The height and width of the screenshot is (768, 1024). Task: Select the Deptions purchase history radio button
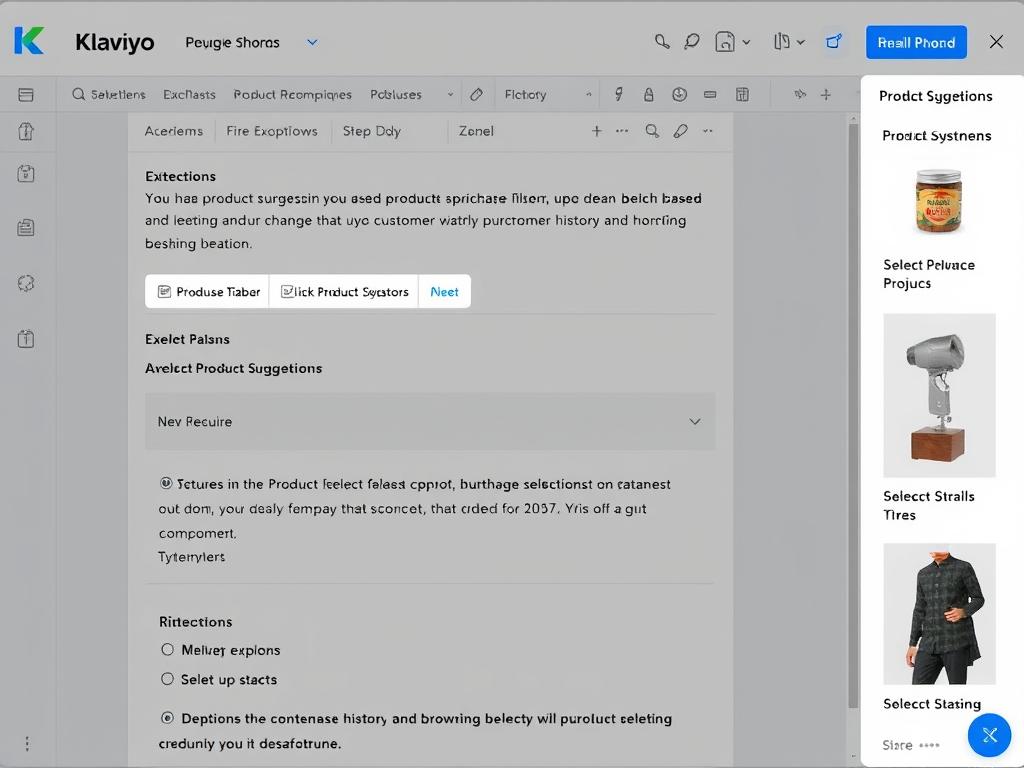click(x=167, y=718)
